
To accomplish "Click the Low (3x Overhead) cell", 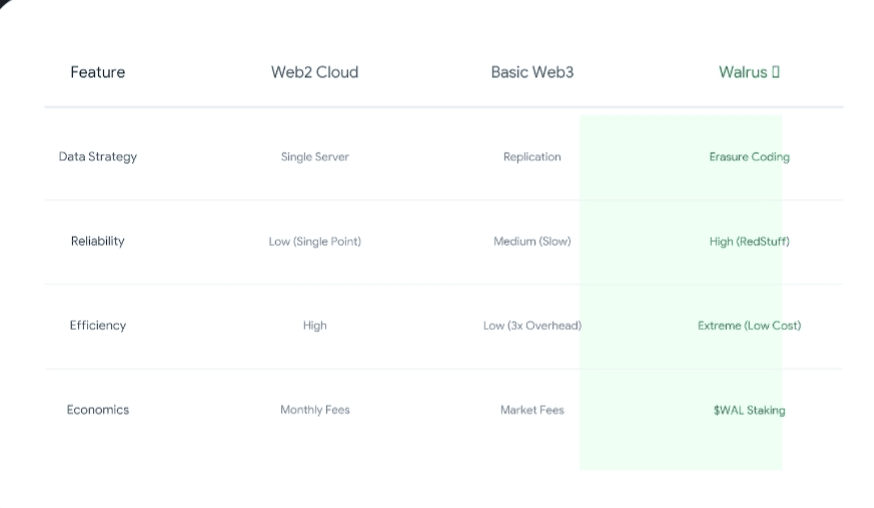I will [x=532, y=326].
